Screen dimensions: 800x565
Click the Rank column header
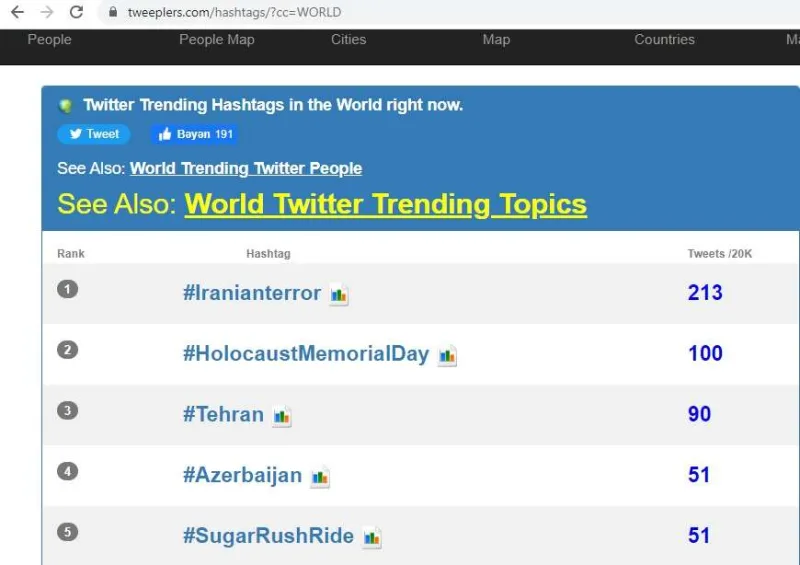[x=71, y=254]
